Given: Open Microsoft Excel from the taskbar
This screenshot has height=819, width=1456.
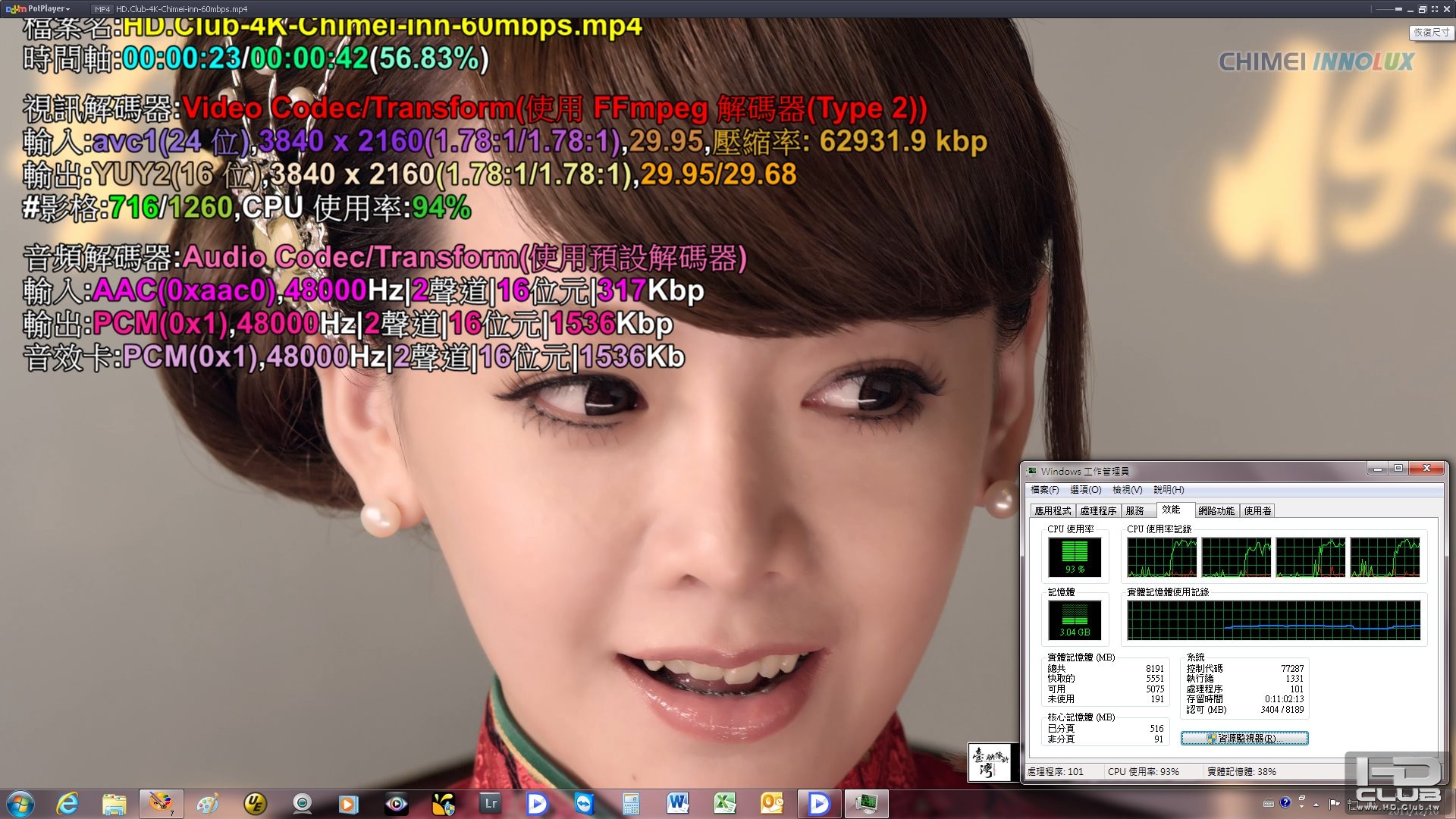Looking at the screenshot, I should click(725, 803).
